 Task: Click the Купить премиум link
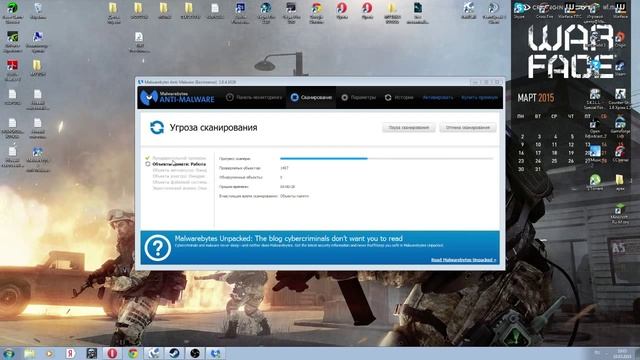point(480,98)
